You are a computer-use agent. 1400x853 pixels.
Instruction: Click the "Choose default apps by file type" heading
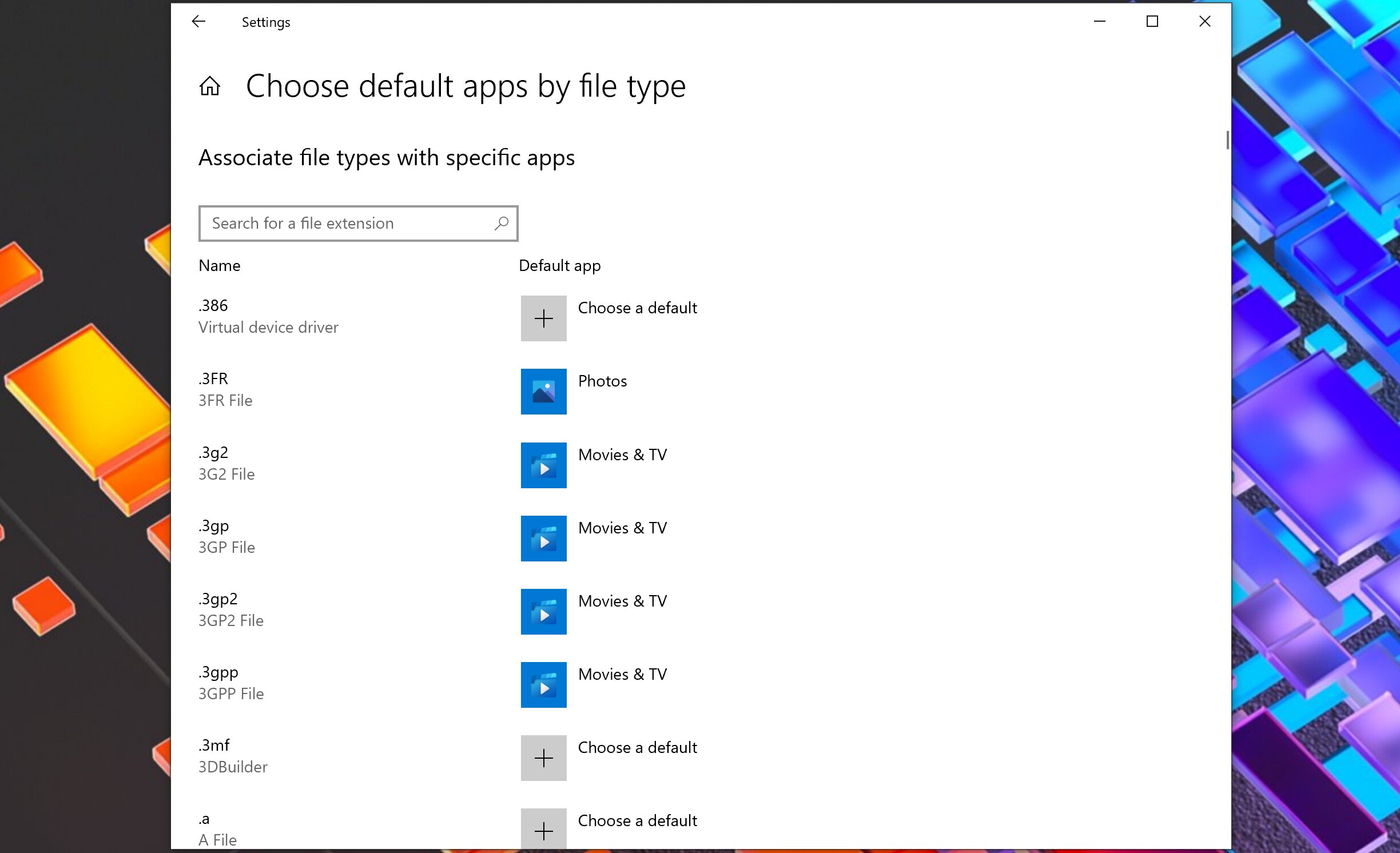coord(466,86)
